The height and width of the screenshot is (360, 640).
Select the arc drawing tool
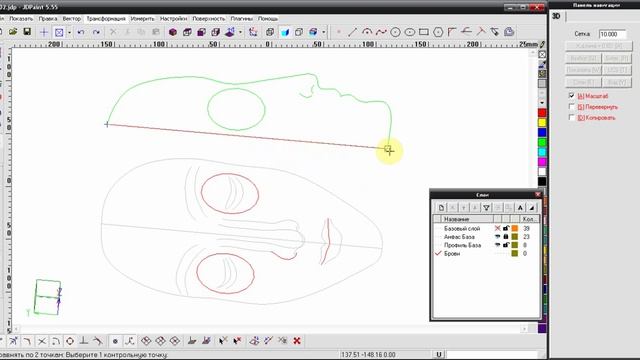(367, 32)
